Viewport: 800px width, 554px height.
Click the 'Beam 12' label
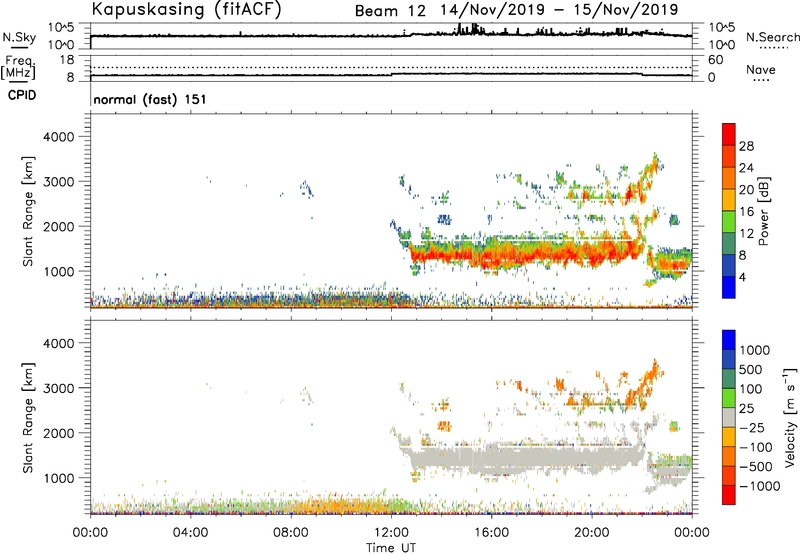pos(390,11)
